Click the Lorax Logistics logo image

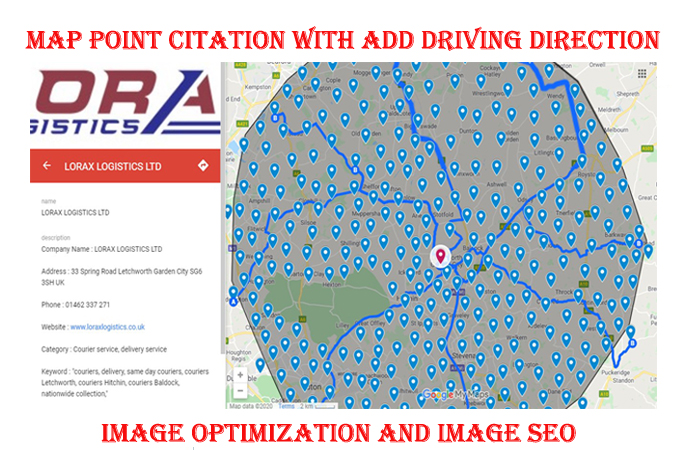126,102
